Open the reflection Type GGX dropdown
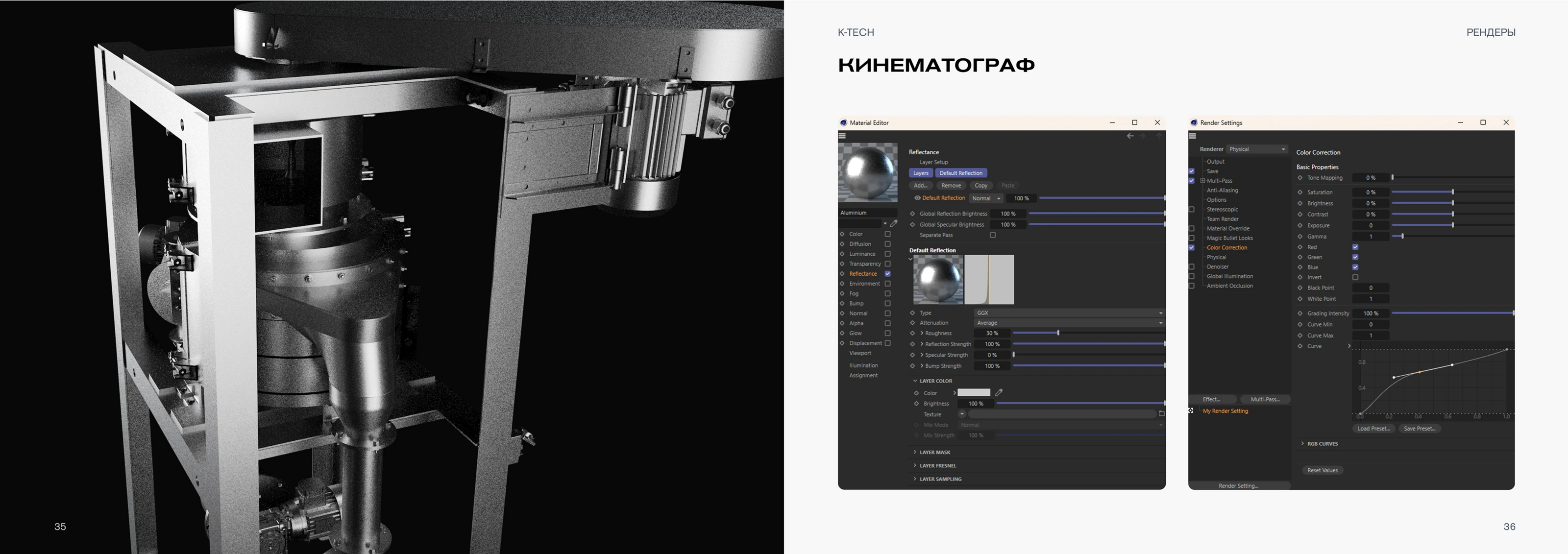 click(x=1069, y=313)
